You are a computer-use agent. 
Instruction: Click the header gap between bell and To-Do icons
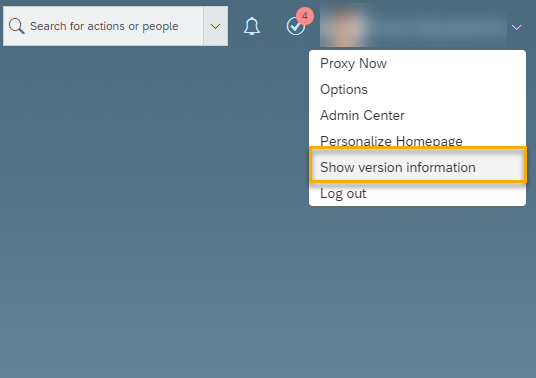[x=273, y=26]
